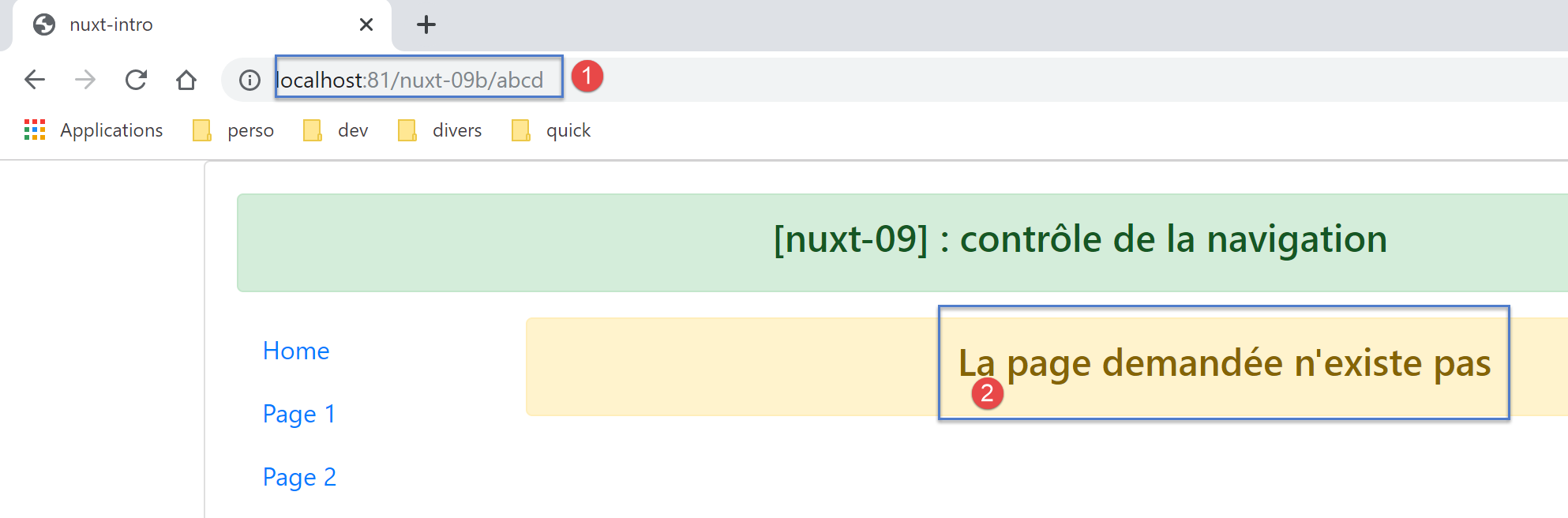Go to the Page 2 link
The width and height of the screenshot is (1568, 518).
coord(299,477)
